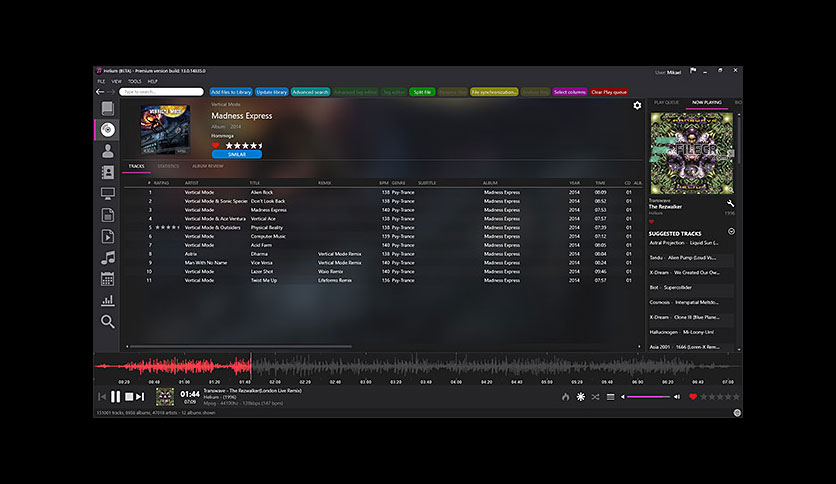The height and width of the screenshot is (484, 836).
Task: Toggle favorite heart in player bar
Action: click(693, 397)
